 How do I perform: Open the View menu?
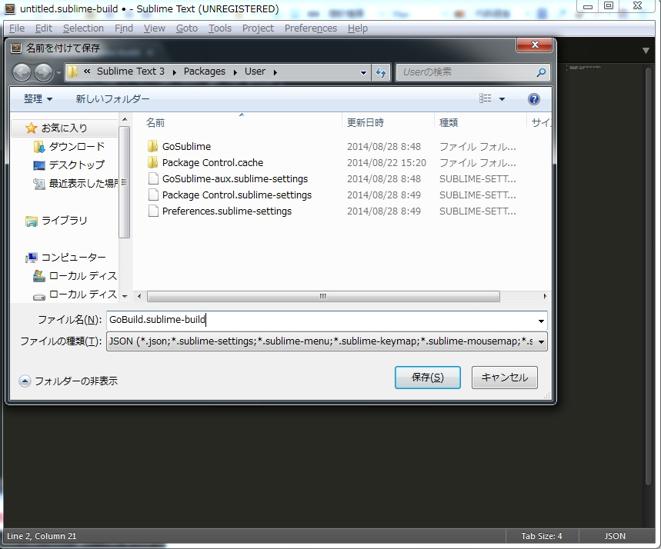pos(154,28)
